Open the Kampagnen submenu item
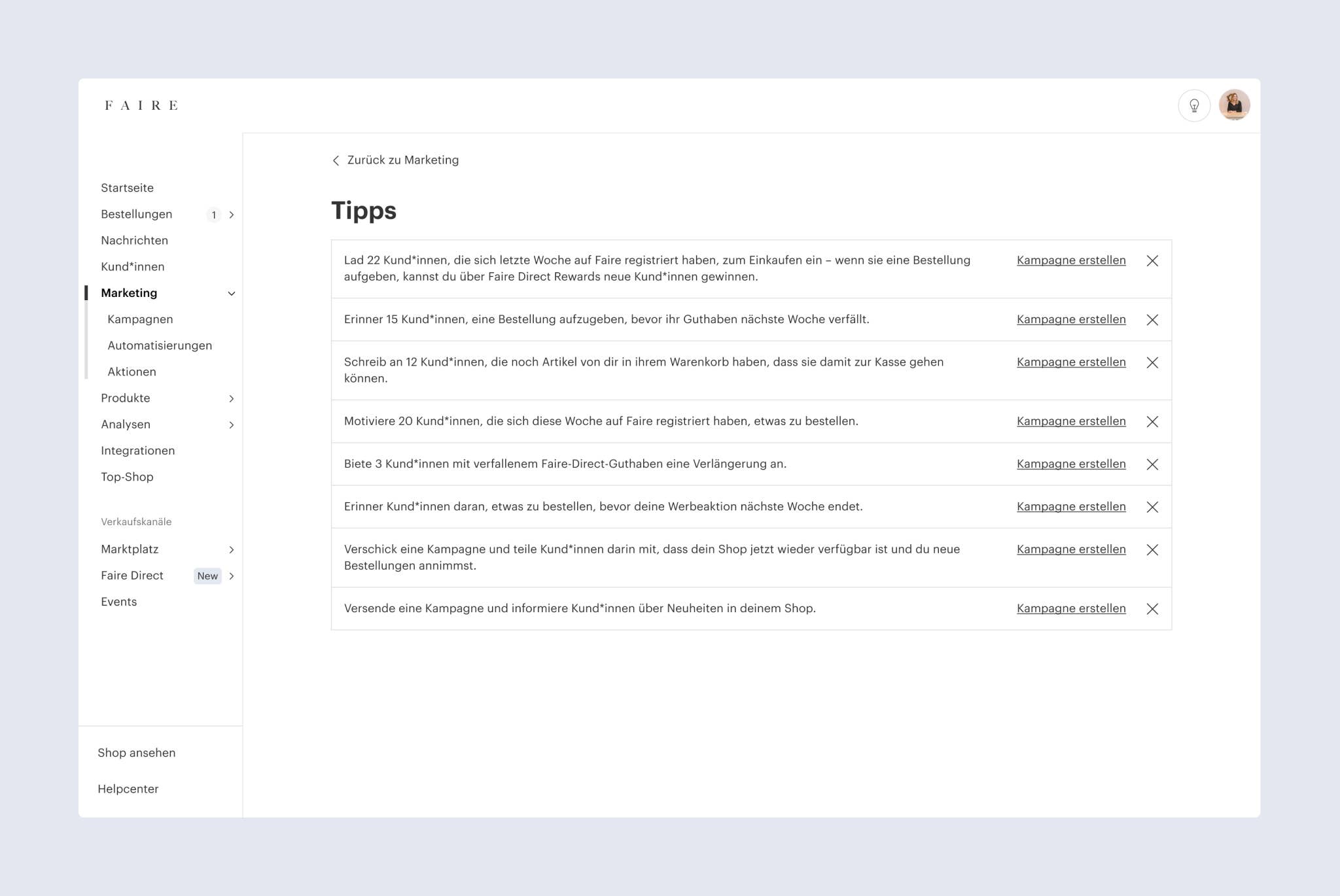 pos(140,319)
